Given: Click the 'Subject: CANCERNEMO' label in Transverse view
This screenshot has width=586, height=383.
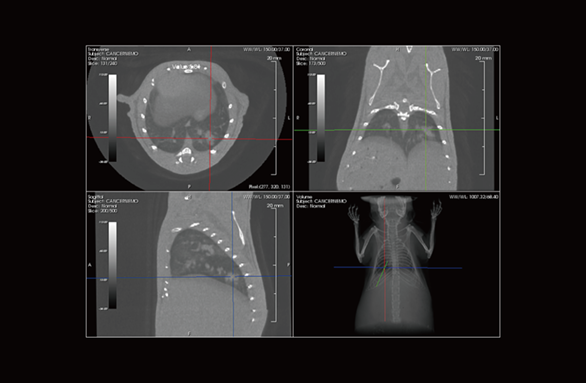Looking at the screenshot, I should click(x=113, y=54).
